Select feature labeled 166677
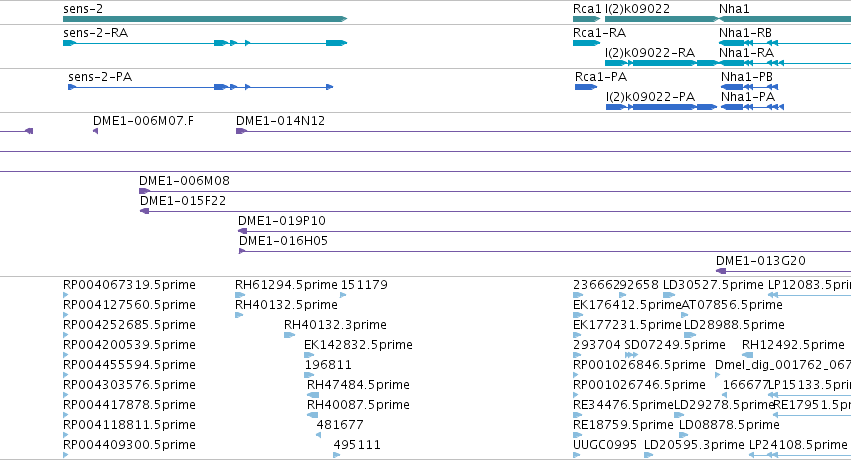 746,385
